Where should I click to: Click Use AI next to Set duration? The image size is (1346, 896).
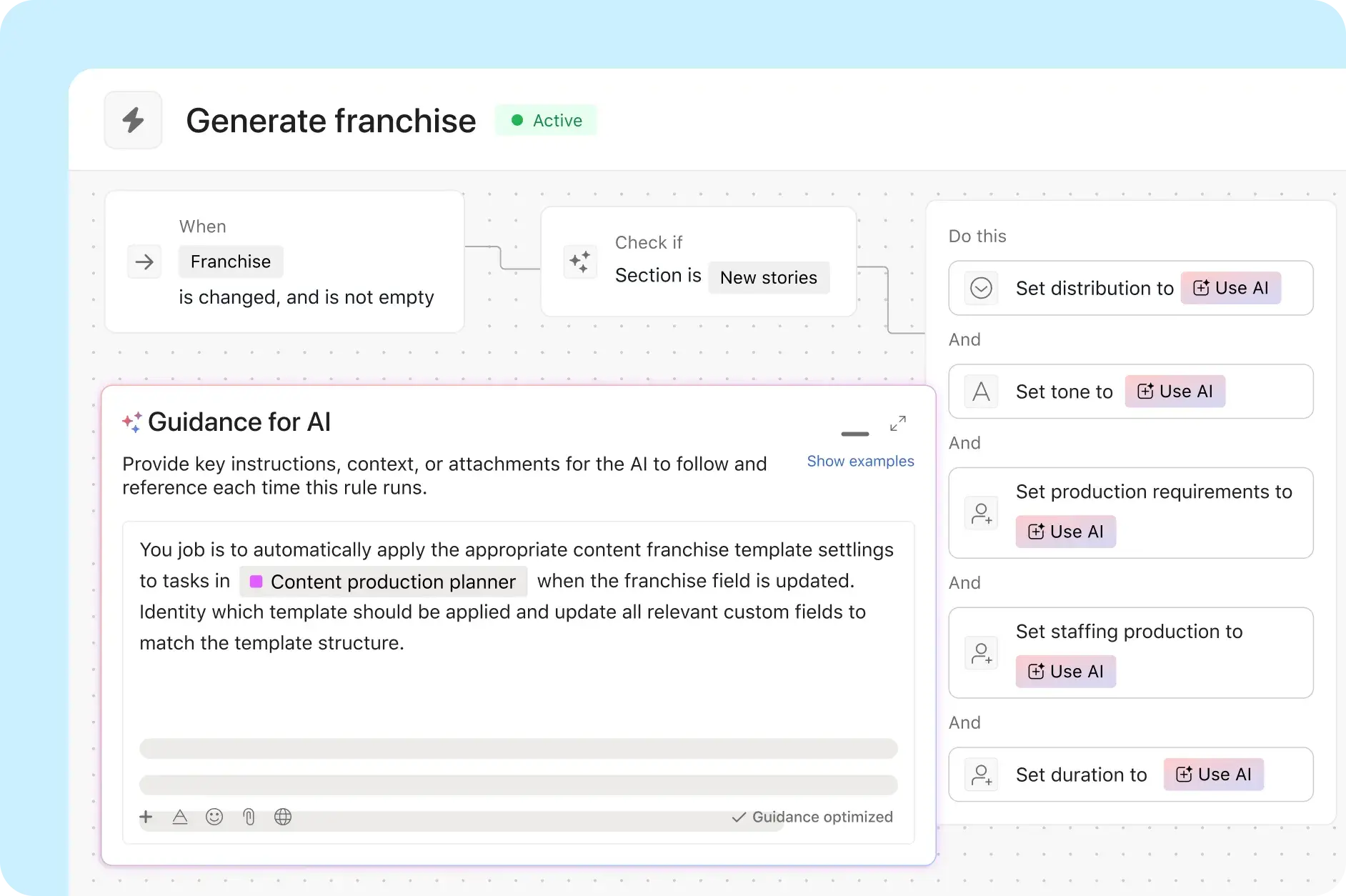[x=1213, y=774]
